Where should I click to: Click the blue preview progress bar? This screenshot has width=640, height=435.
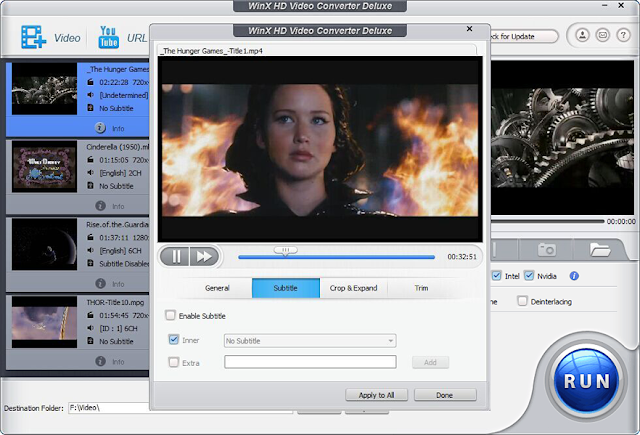(336, 257)
